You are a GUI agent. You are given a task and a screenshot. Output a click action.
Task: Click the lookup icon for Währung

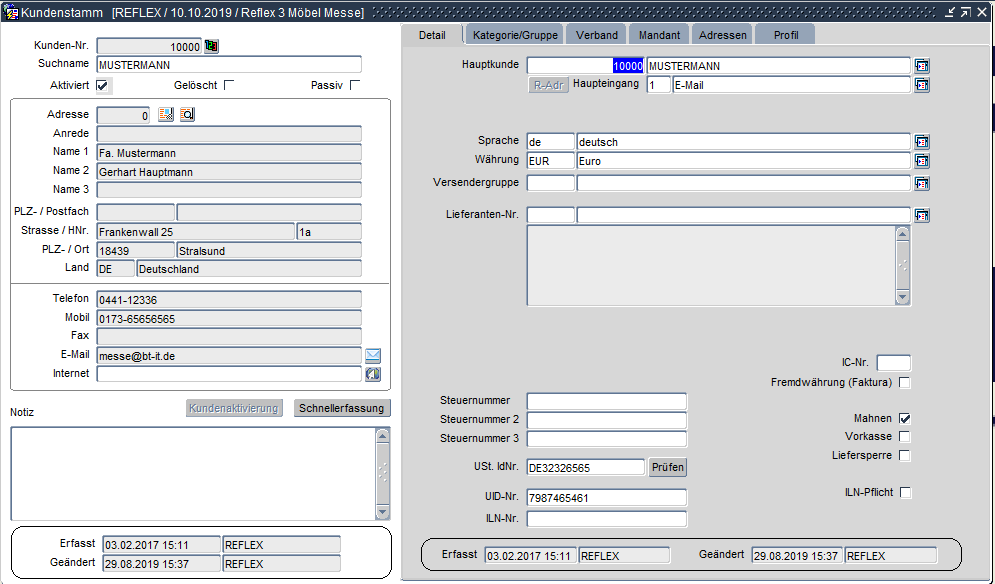922,161
